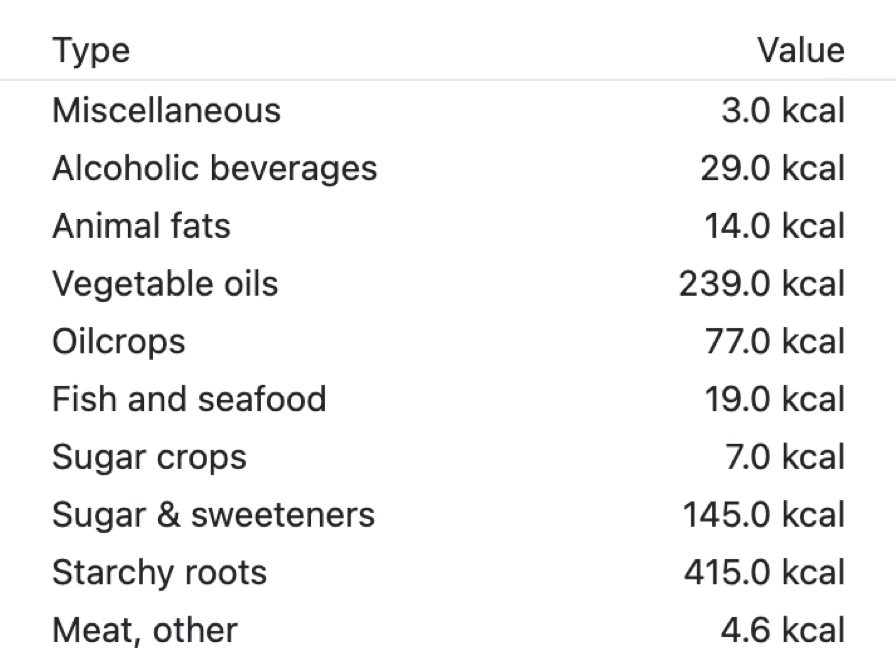Click the Animal fats type cell
Screen dimensions: 896x648
pyautogui.click(x=141, y=226)
